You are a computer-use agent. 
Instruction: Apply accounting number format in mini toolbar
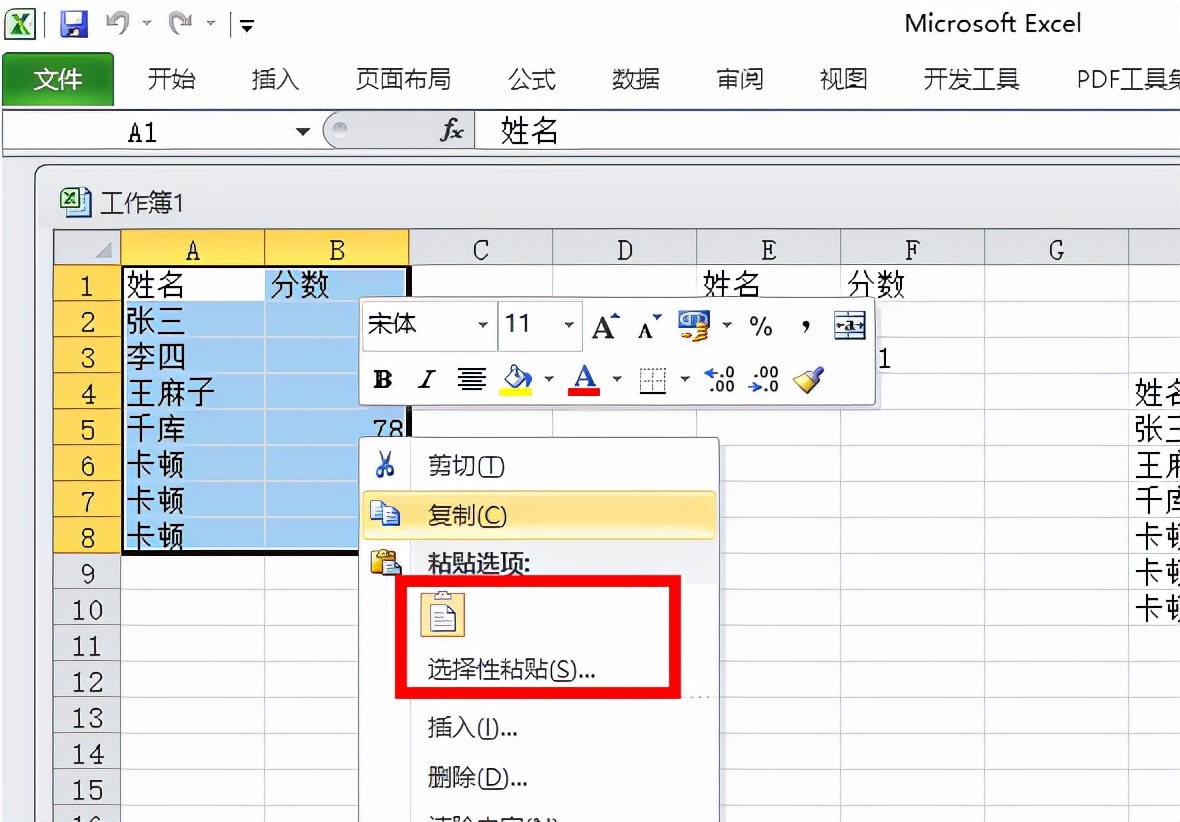click(x=693, y=326)
